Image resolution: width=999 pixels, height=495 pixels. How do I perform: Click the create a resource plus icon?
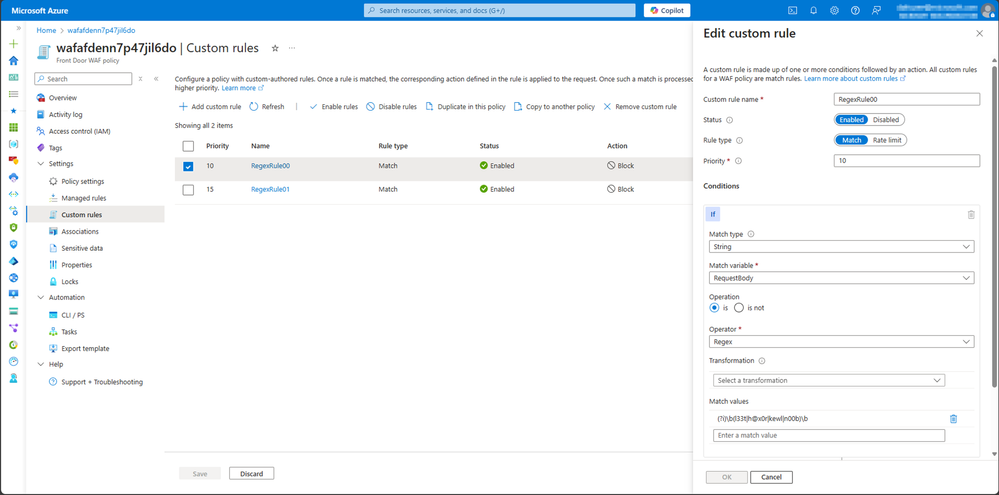point(13,44)
